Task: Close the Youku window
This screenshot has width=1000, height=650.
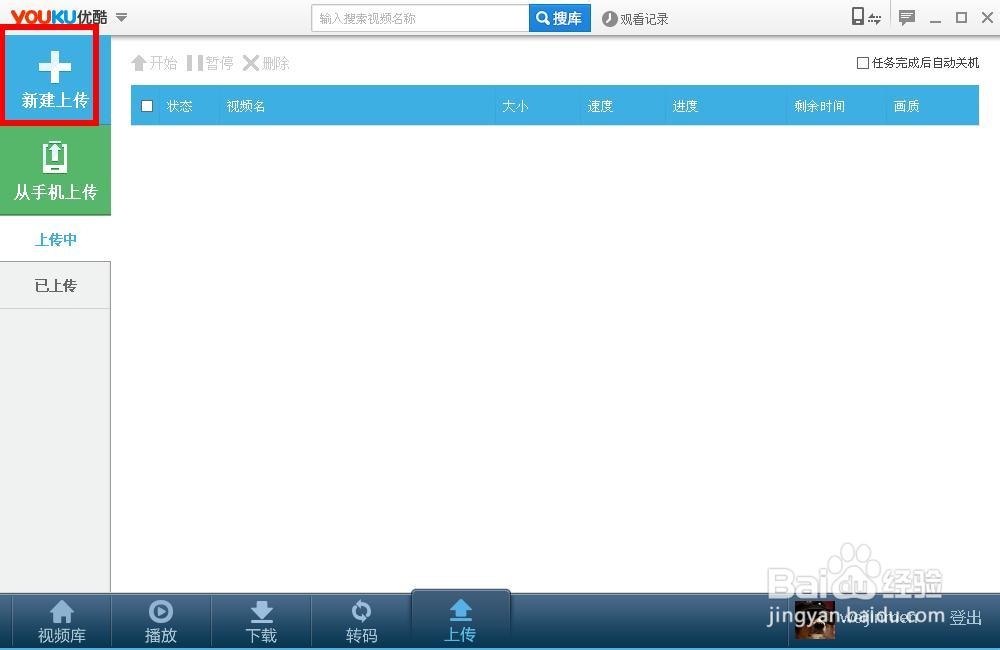Action: (x=987, y=18)
